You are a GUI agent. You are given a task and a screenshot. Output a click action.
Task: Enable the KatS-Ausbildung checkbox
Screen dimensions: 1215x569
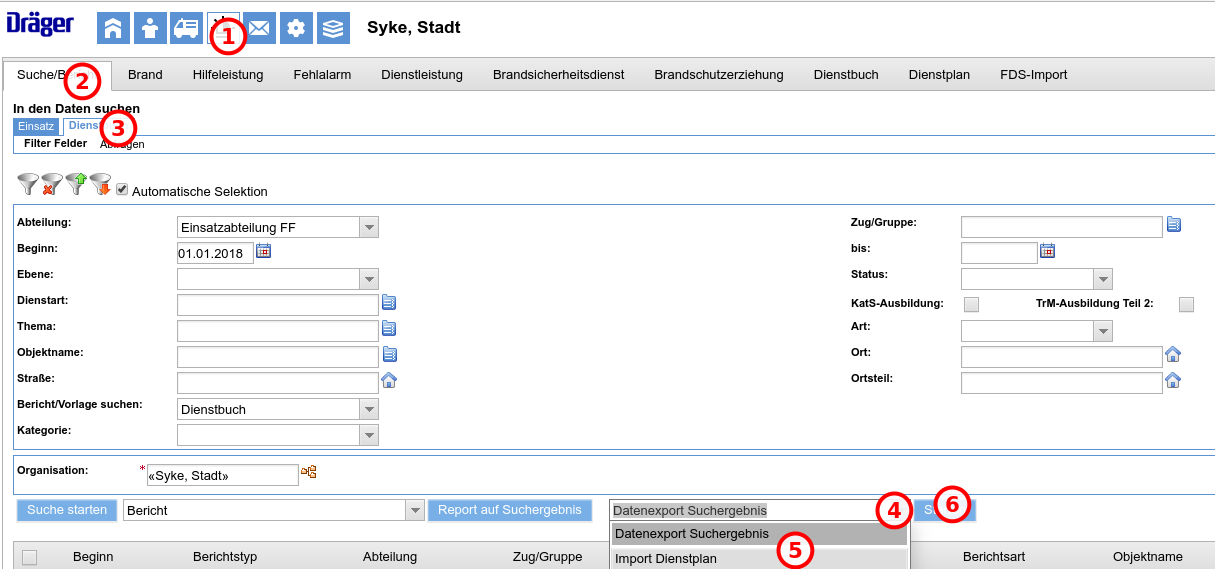click(x=971, y=304)
